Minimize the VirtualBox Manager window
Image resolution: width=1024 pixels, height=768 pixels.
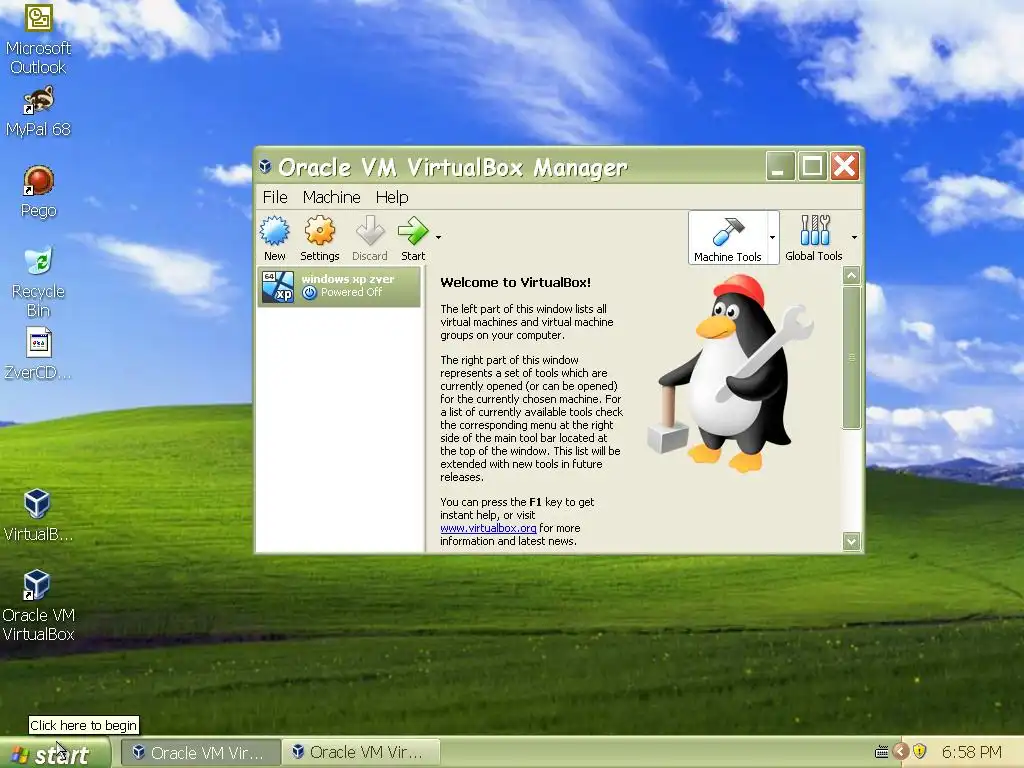(780, 167)
